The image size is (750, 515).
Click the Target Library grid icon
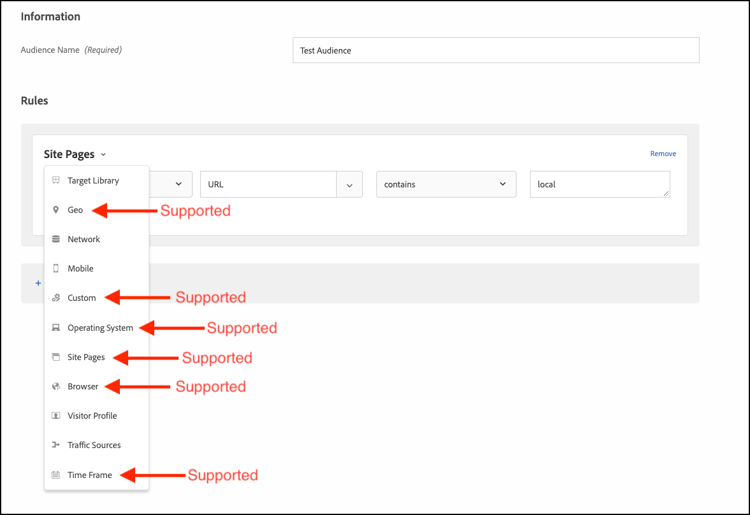point(56,180)
